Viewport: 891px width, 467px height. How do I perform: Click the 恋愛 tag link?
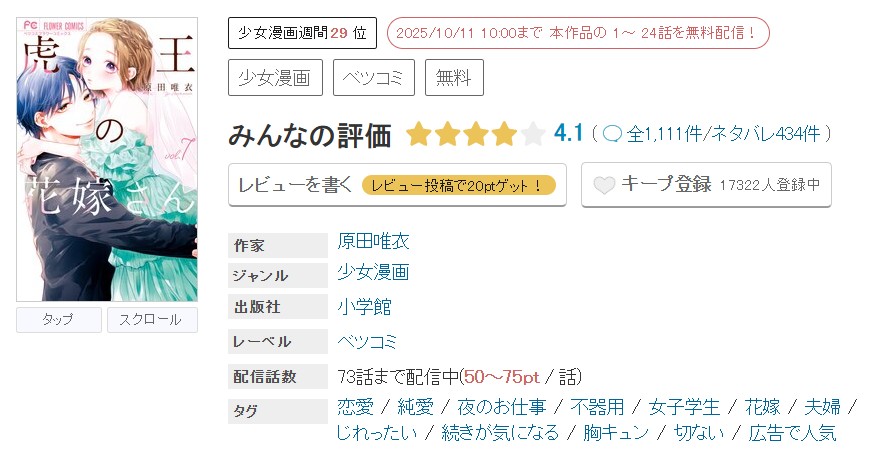tap(355, 407)
